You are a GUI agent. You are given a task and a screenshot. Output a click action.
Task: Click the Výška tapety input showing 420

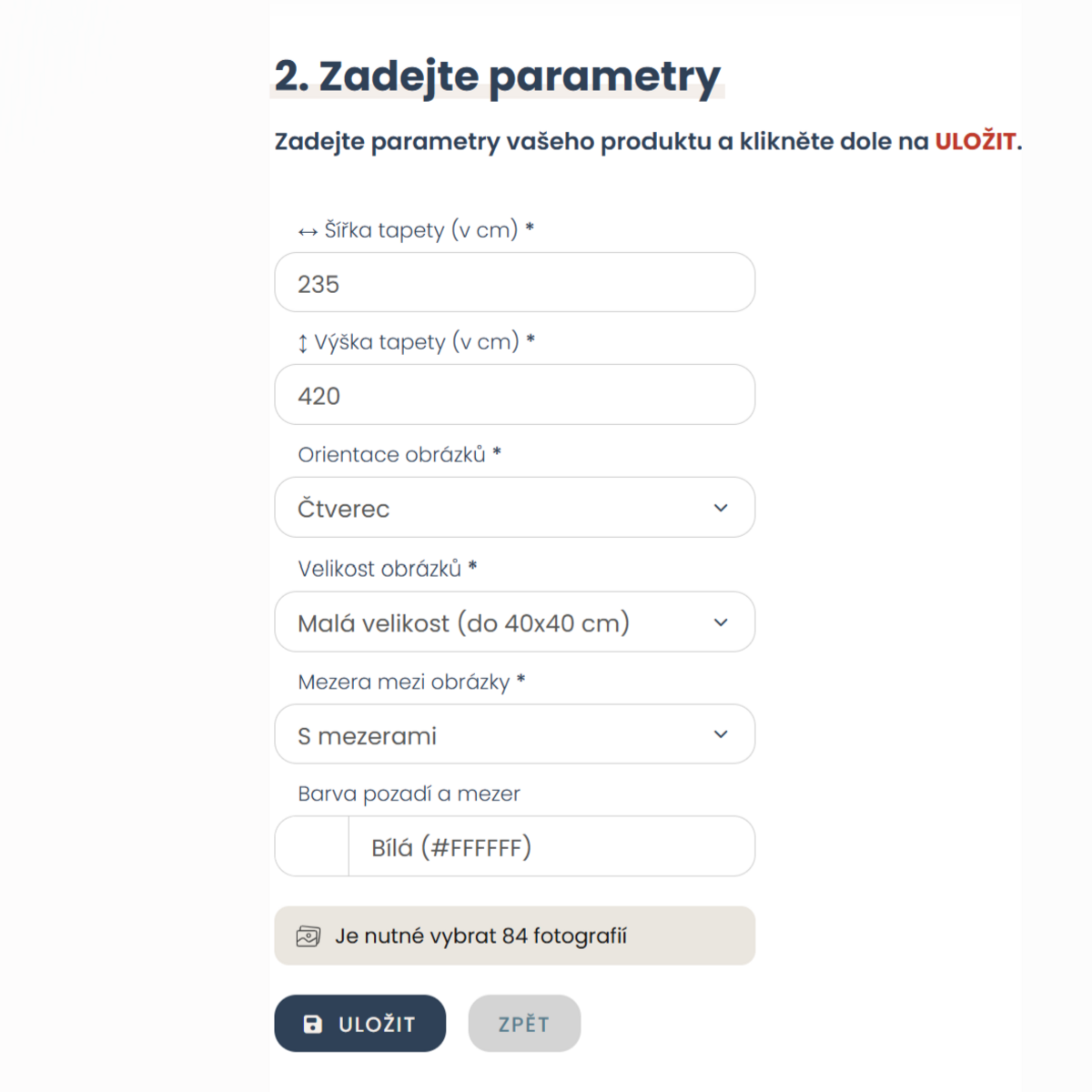point(515,394)
